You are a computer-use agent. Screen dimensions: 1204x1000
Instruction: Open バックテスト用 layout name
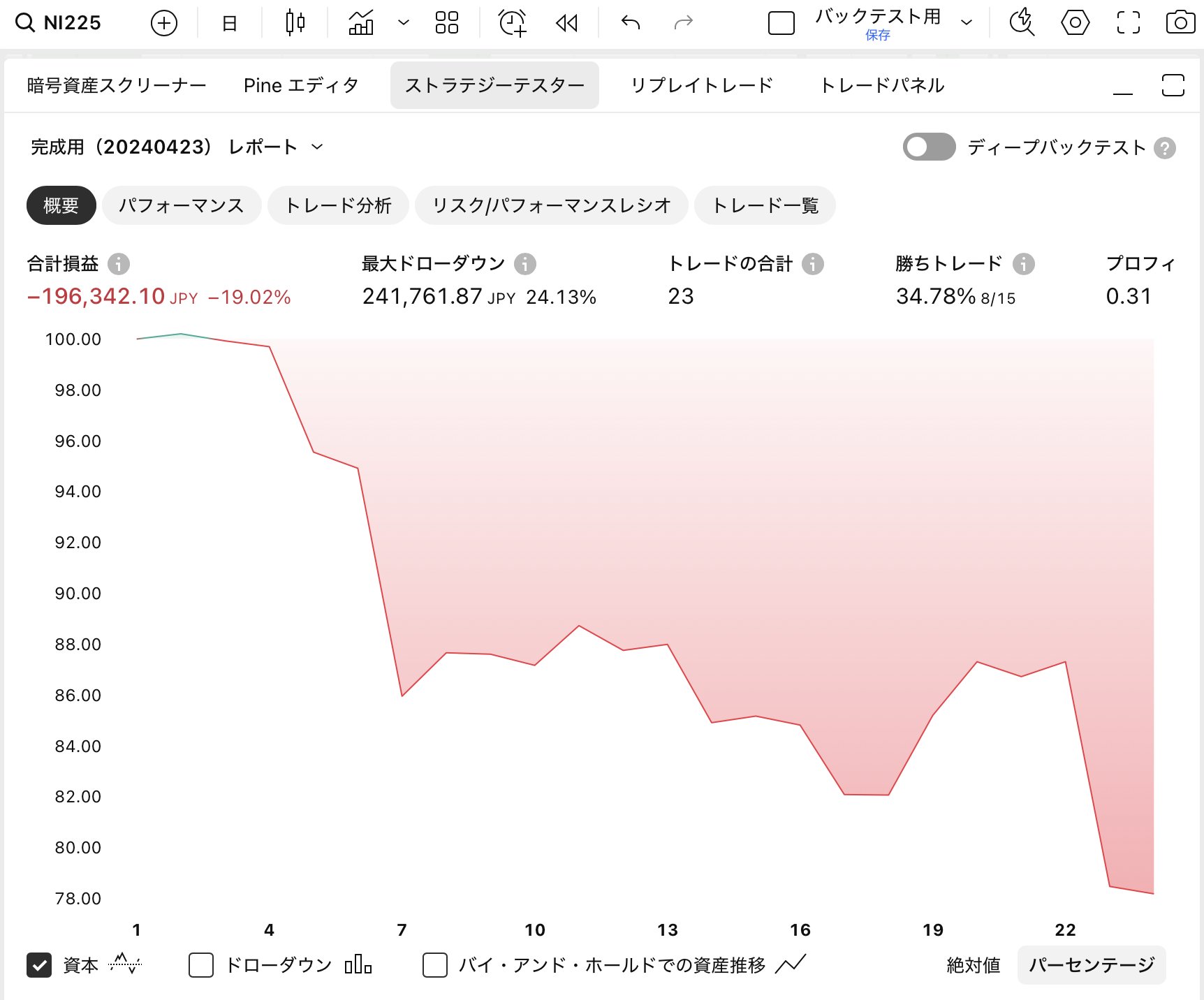pyautogui.click(x=878, y=16)
